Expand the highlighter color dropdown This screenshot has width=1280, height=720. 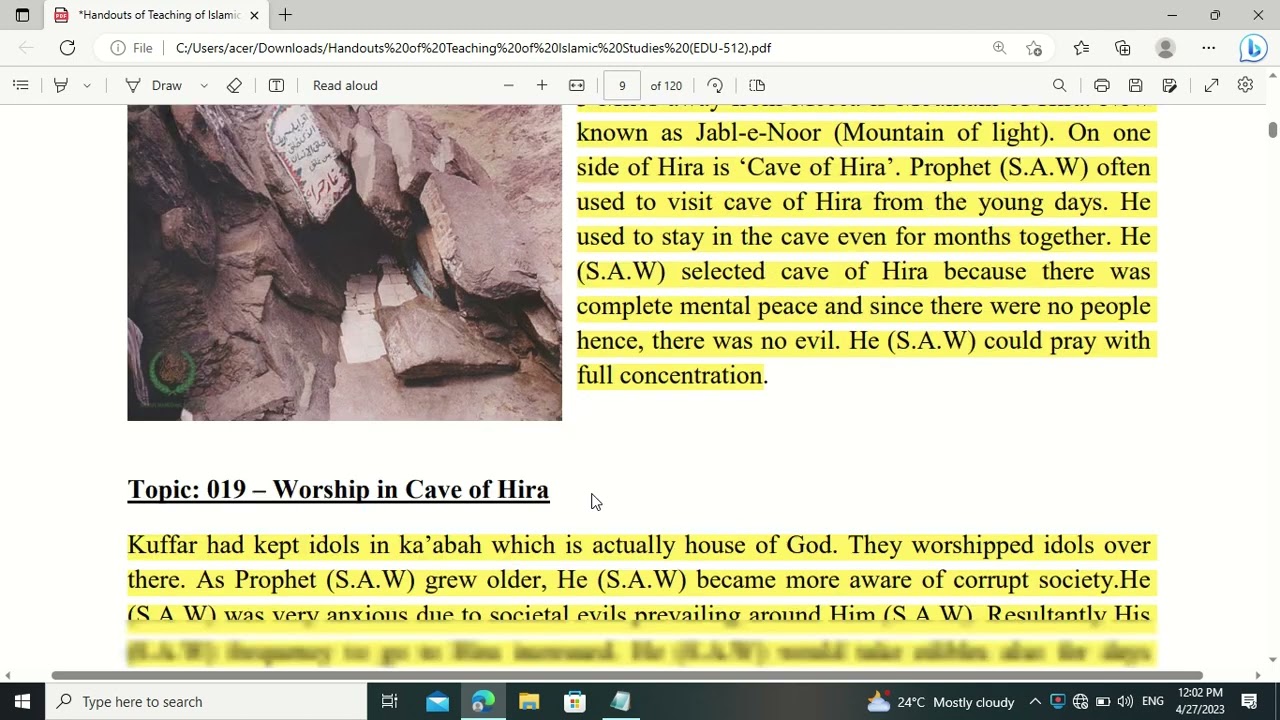[87, 85]
